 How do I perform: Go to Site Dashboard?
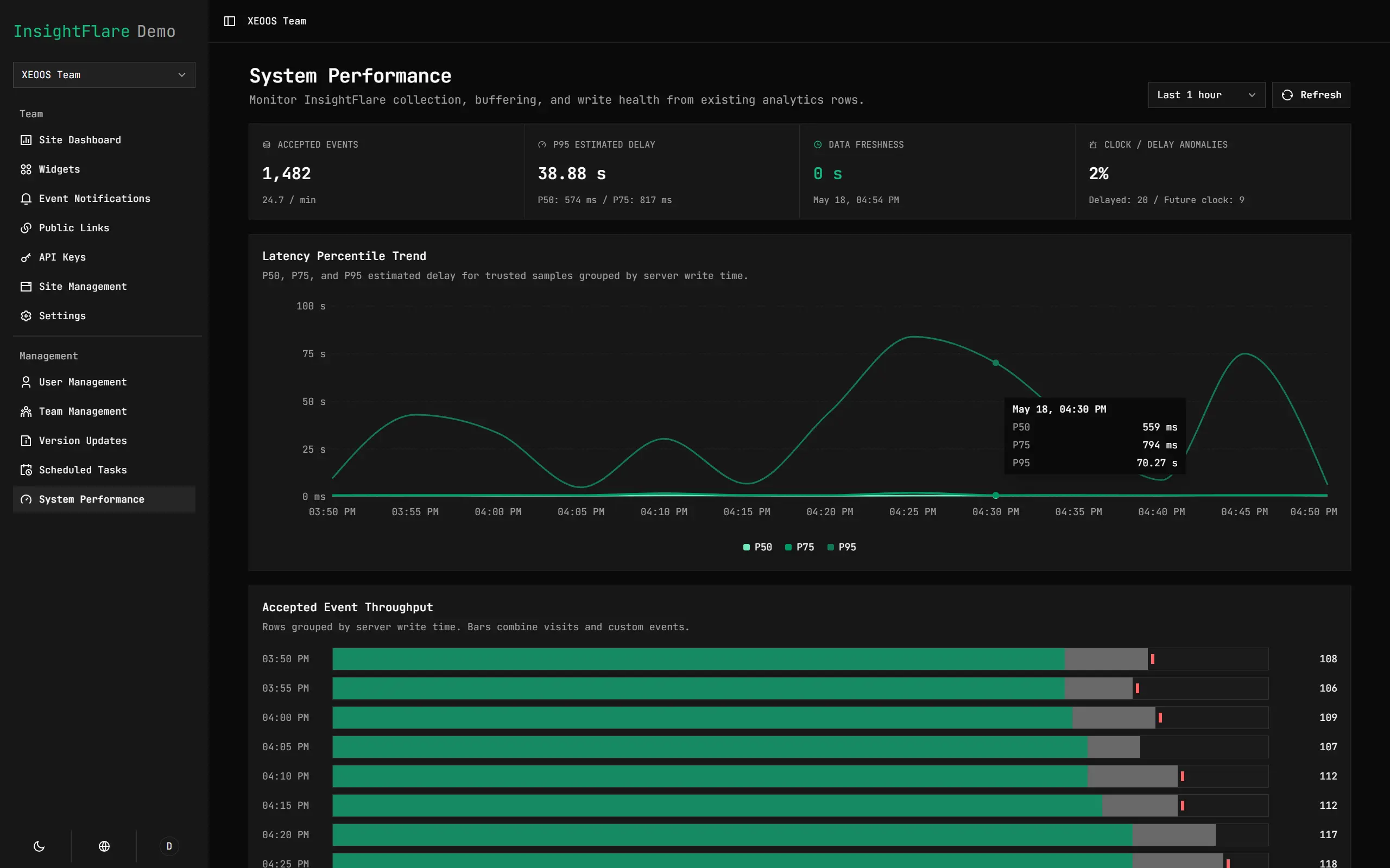tap(104, 140)
